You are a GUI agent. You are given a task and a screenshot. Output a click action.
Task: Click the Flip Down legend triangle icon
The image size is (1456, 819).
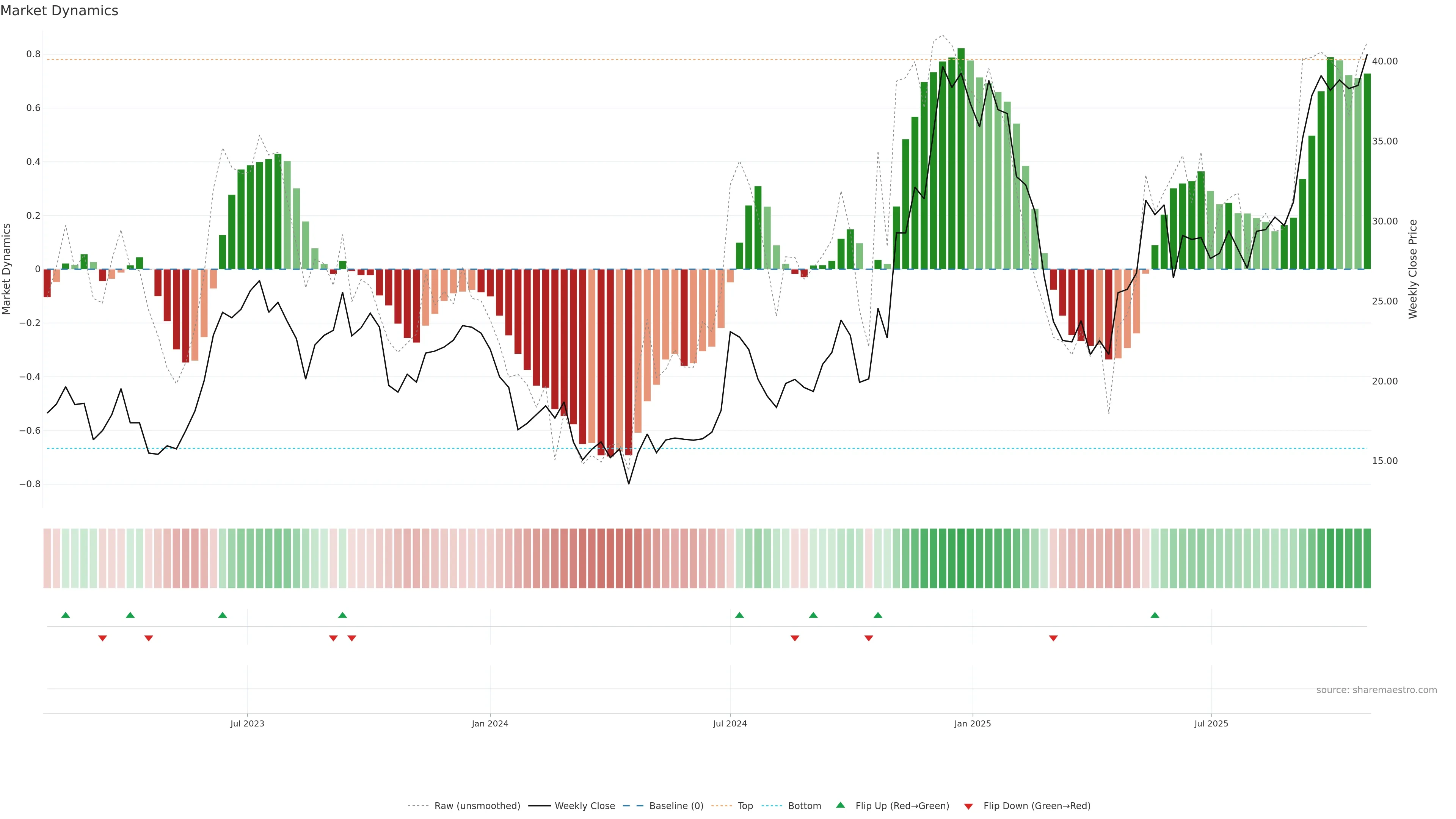click(968, 806)
